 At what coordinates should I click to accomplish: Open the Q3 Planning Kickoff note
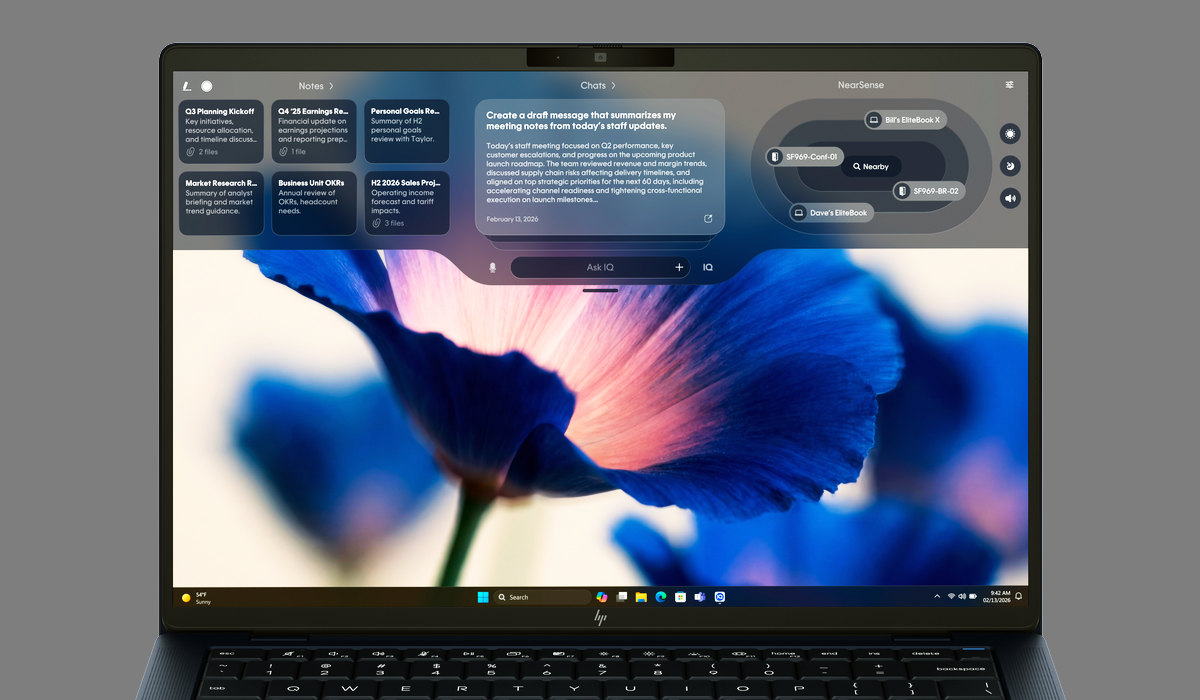click(220, 130)
